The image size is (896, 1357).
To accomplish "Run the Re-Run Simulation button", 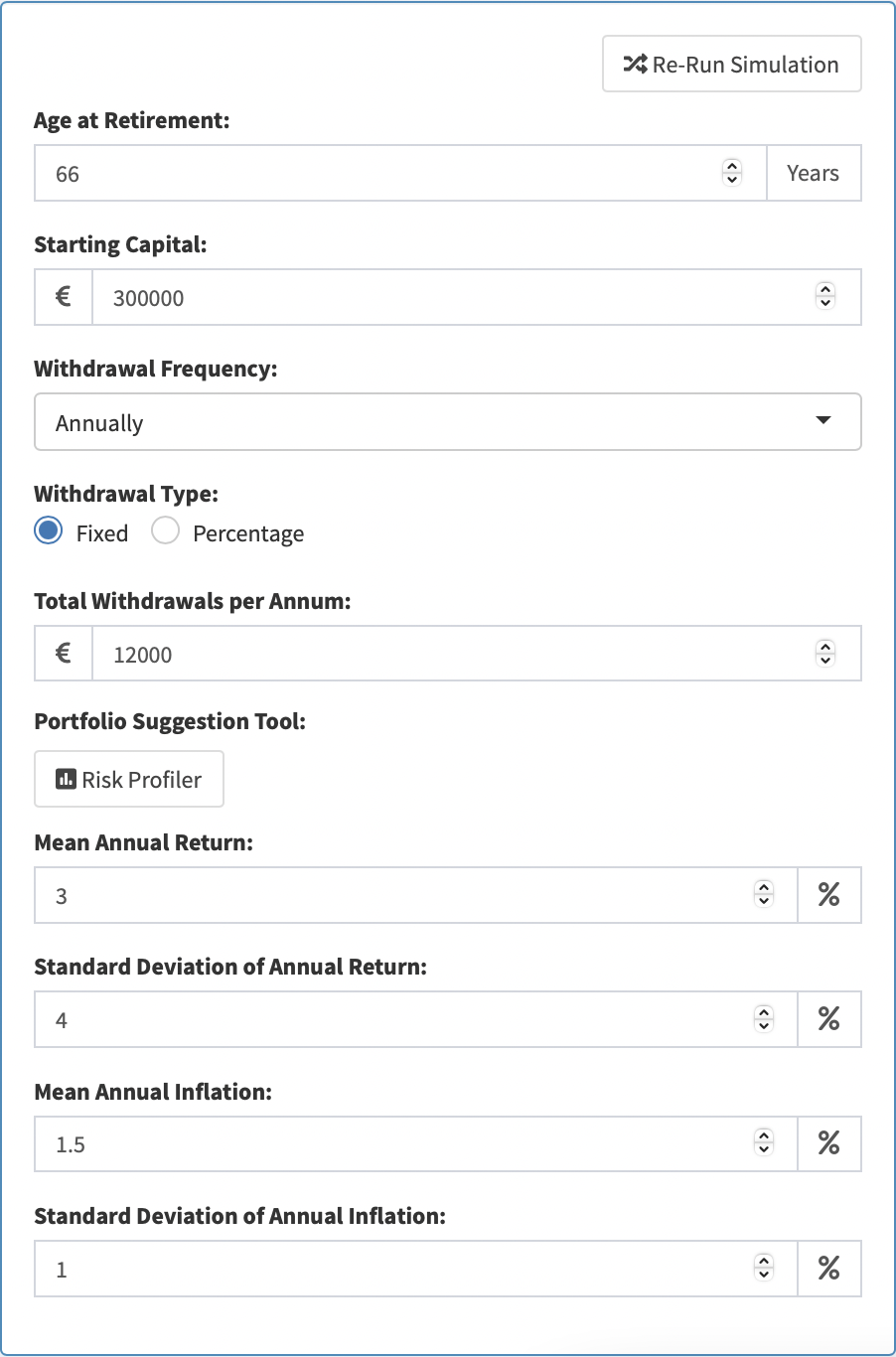I will pyautogui.click(x=732, y=65).
